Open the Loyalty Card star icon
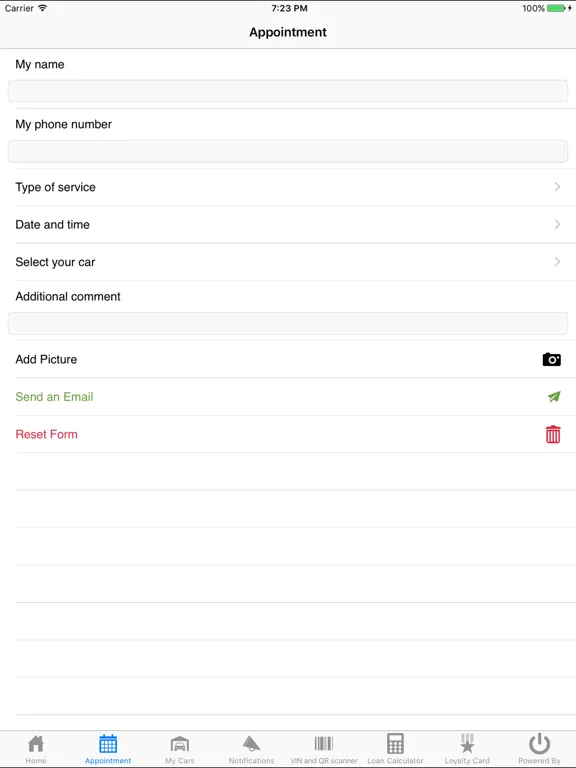The image size is (576, 768). coord(467,744)
